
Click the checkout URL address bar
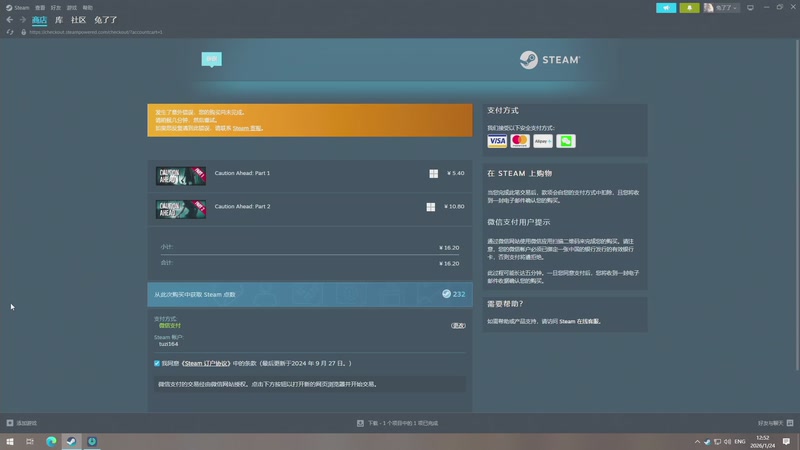96,32
